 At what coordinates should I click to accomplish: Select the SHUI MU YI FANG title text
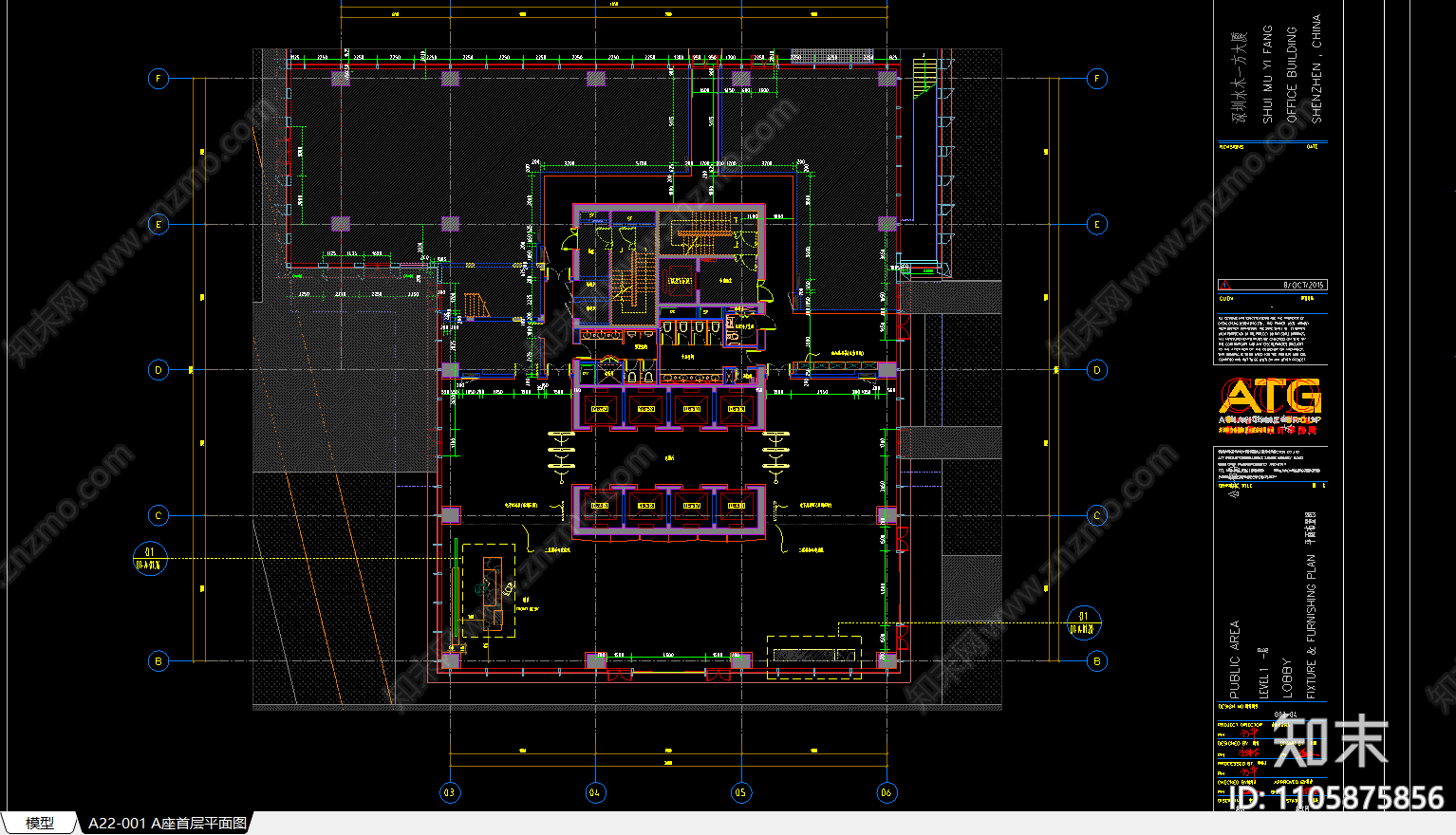1268,74
